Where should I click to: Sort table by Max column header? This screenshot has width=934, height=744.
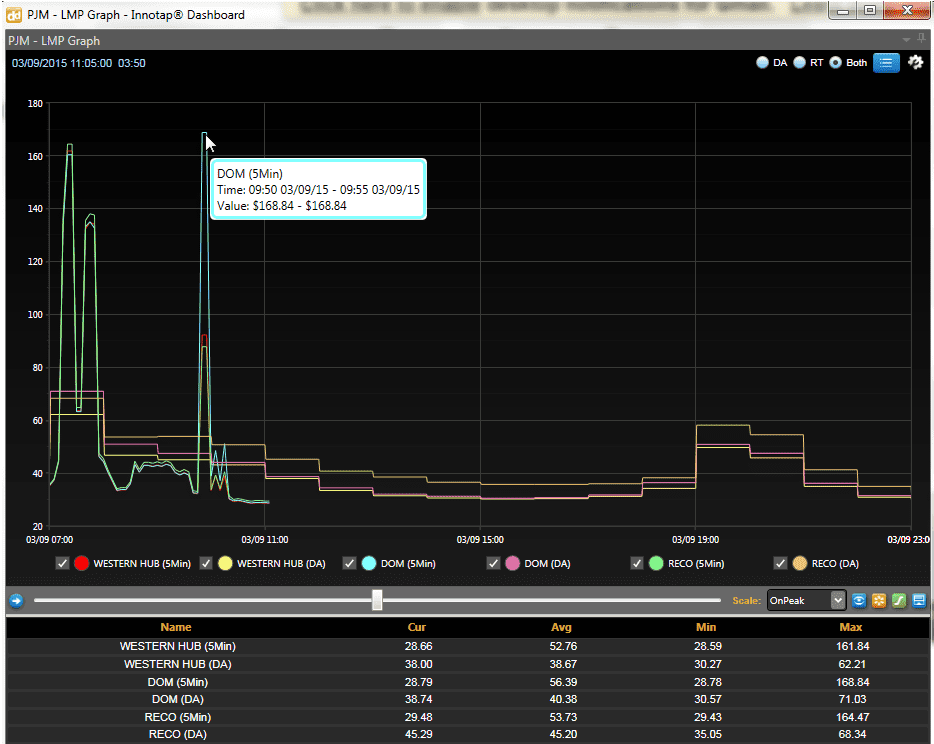click(x=851, y=627)
